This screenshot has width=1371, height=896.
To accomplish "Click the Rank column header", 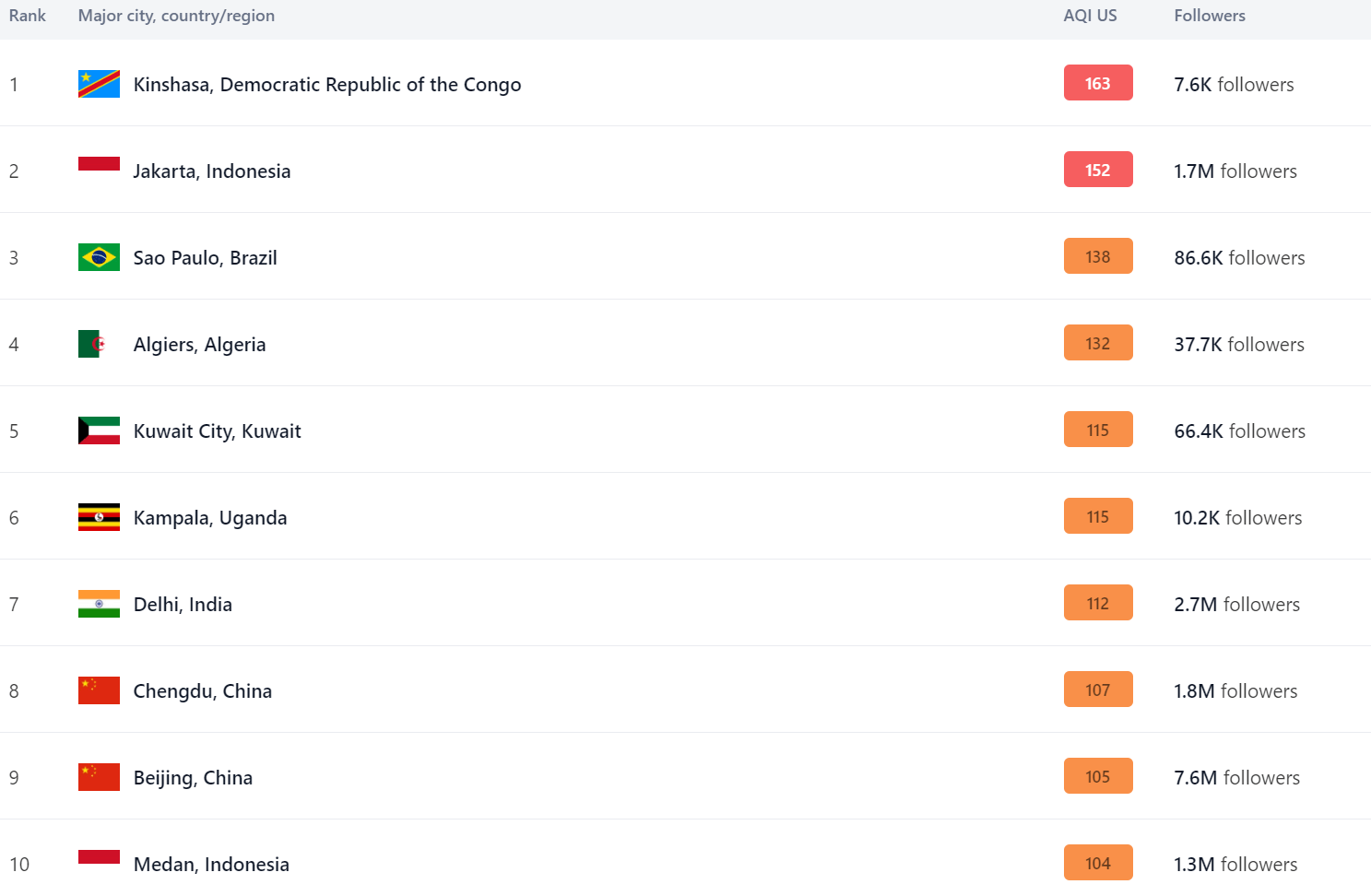I will point(28,16).
